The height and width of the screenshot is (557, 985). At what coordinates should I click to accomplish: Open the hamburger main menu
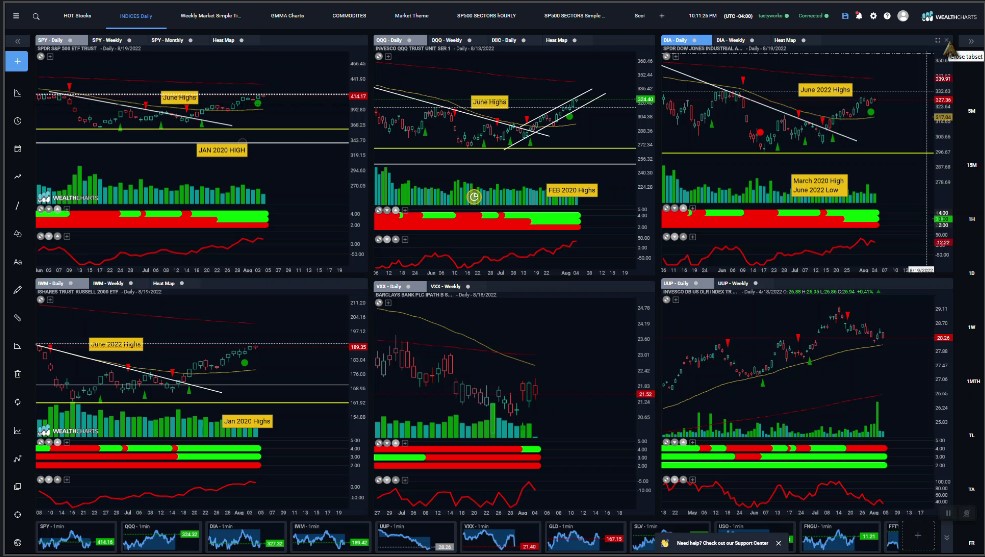click(x=16, y=16)
